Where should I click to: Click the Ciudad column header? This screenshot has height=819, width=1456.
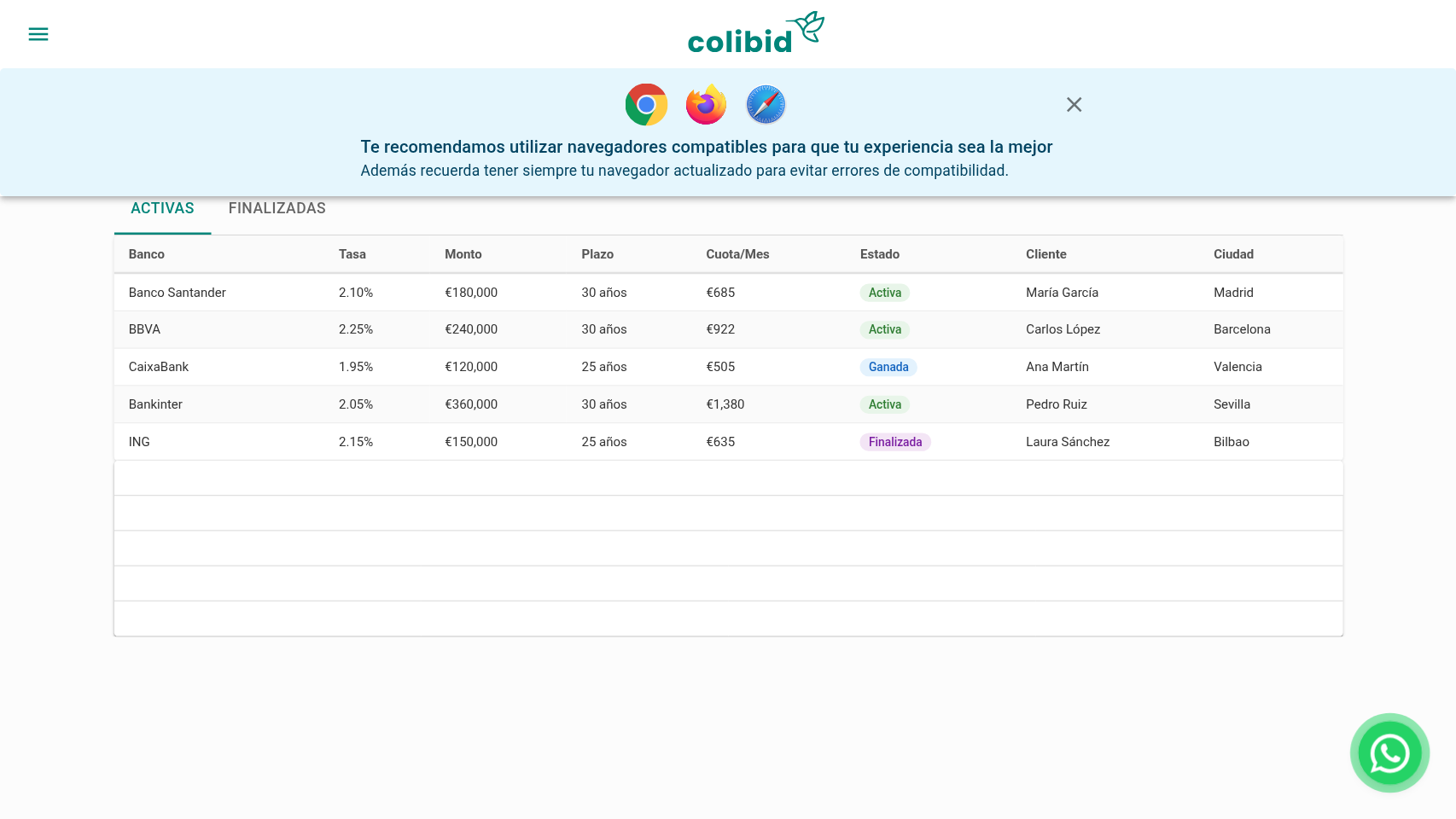click(1233, 254)
